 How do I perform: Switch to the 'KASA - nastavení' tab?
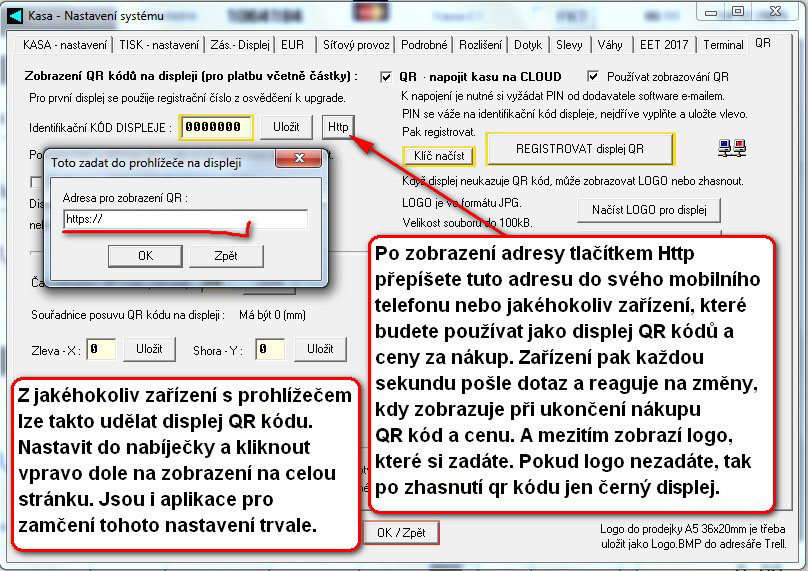tap(67, 45)
